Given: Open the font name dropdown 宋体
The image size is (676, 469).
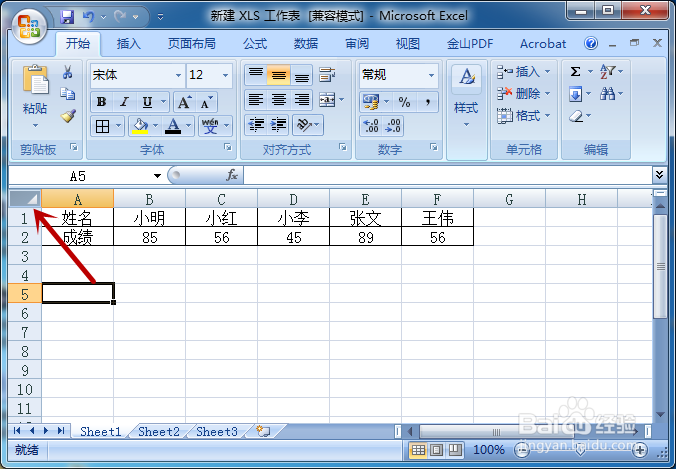Looking at the screenshot, I should point(178,75).
